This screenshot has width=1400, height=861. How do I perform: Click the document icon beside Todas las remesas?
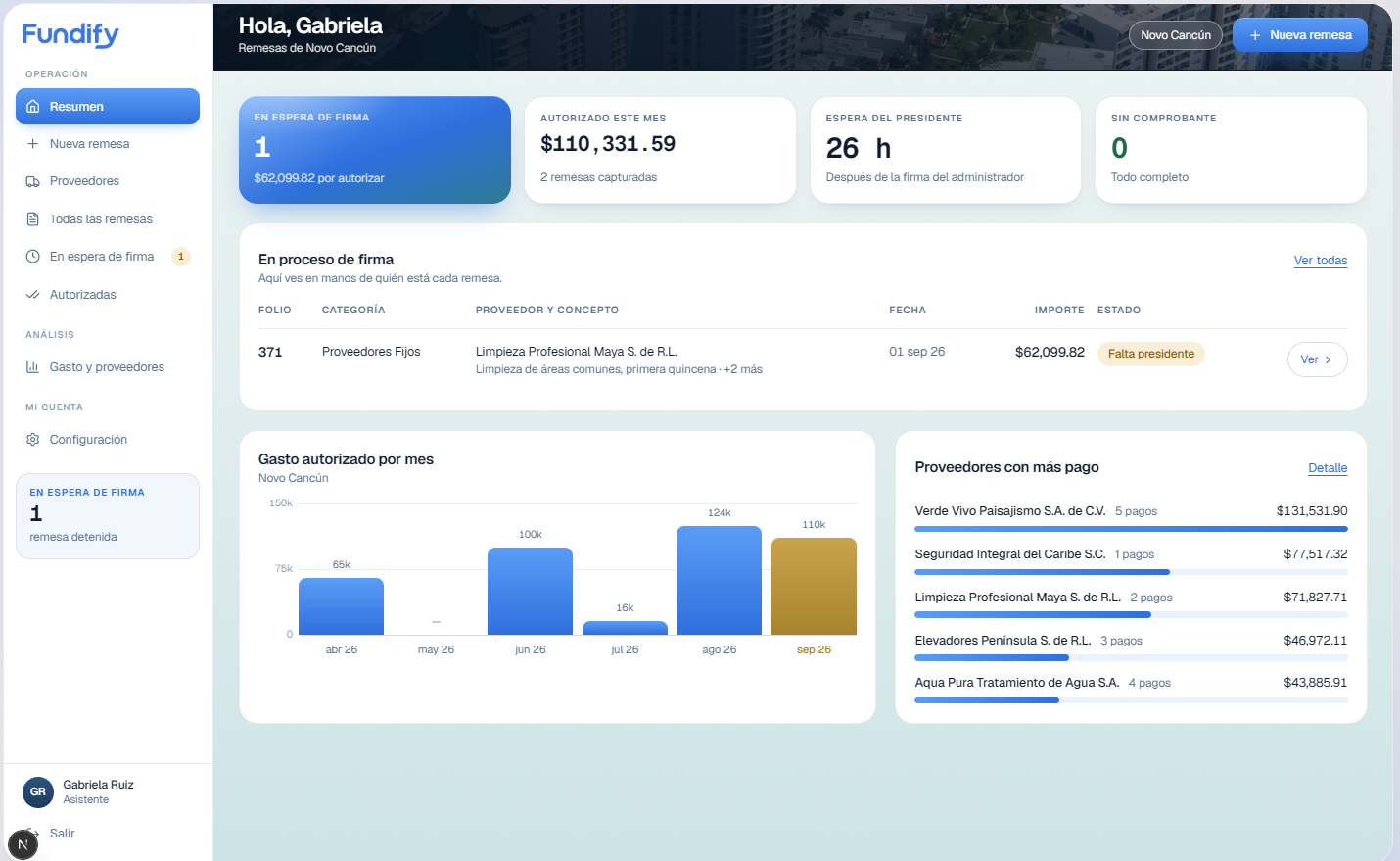pos(33,219)
